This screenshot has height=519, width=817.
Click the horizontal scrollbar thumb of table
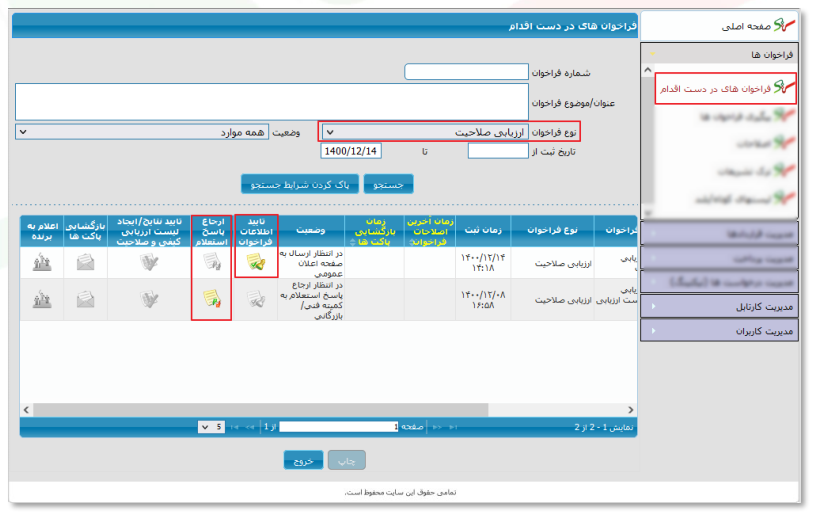click(x=261, y=410)
